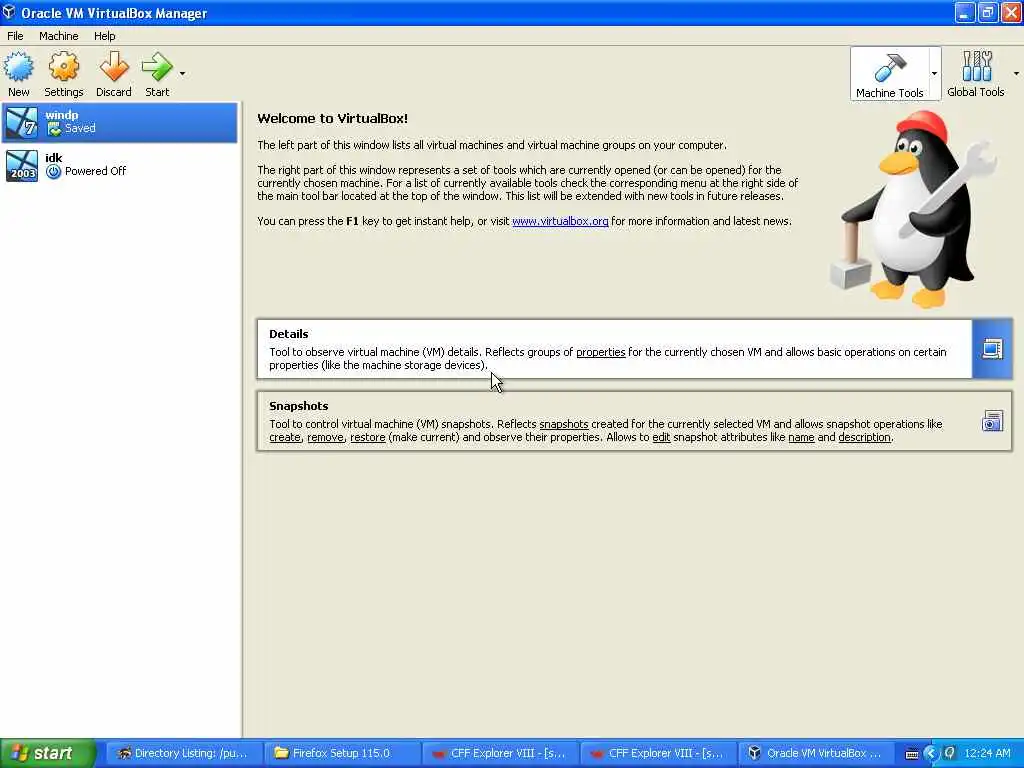This screenshot has width=1024, height=768.
Task: Open the Machine Tools hammer button
Action: point(889,74)
